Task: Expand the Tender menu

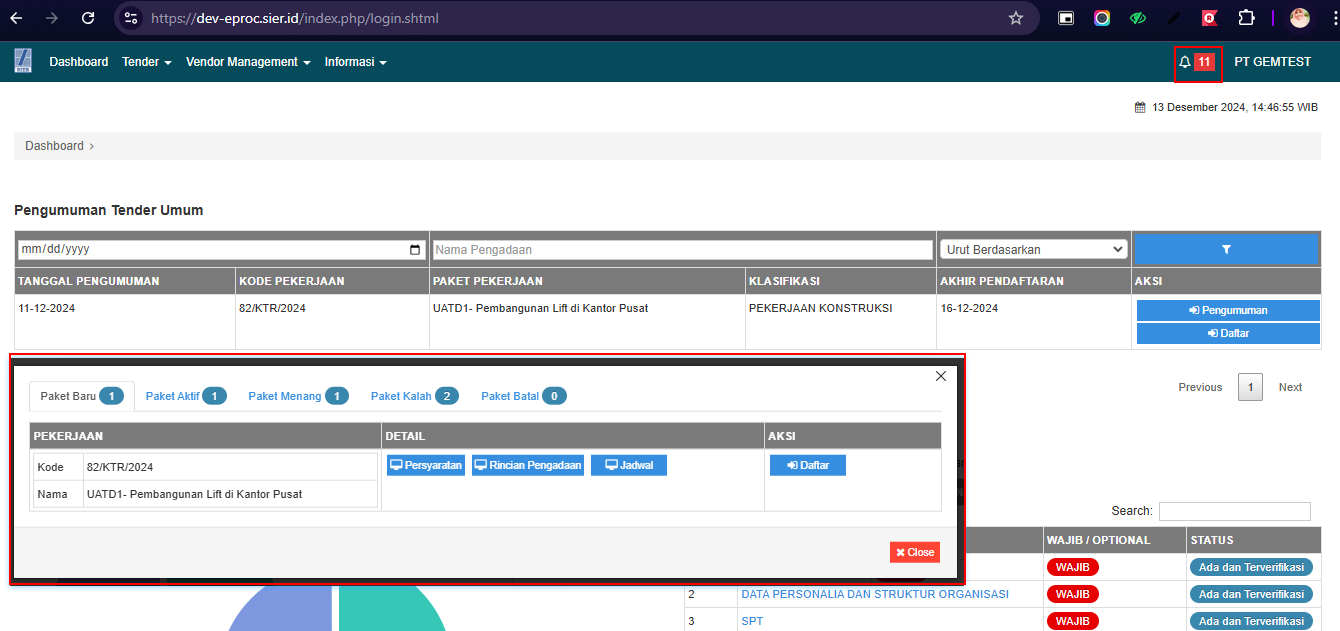Action: click(146, 62)
